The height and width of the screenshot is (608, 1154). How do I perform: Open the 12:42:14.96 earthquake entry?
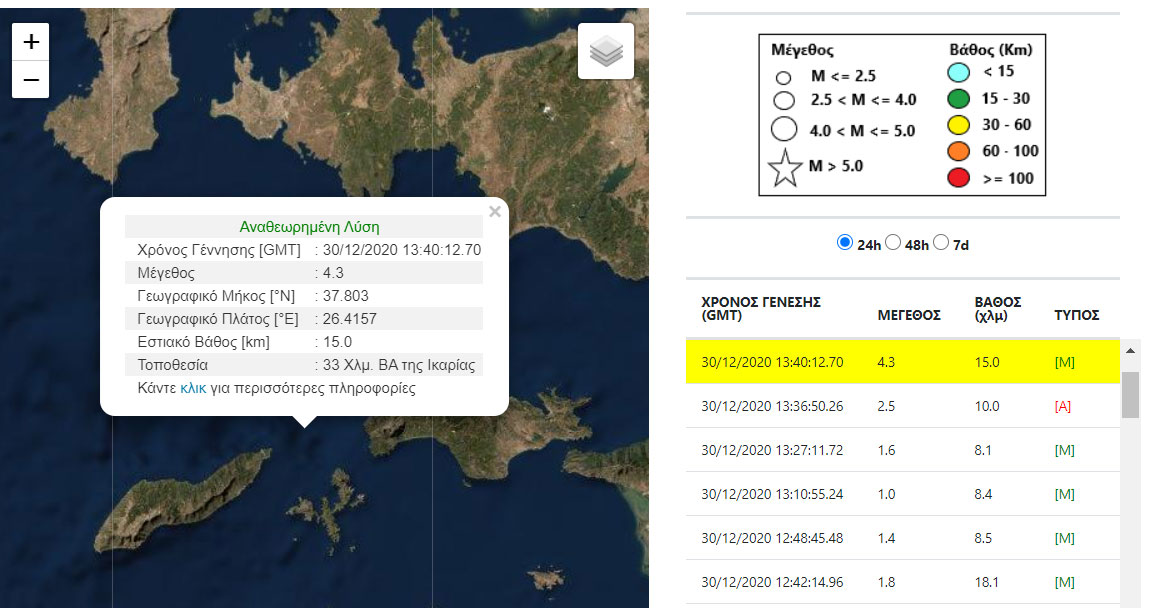point(772,582)
